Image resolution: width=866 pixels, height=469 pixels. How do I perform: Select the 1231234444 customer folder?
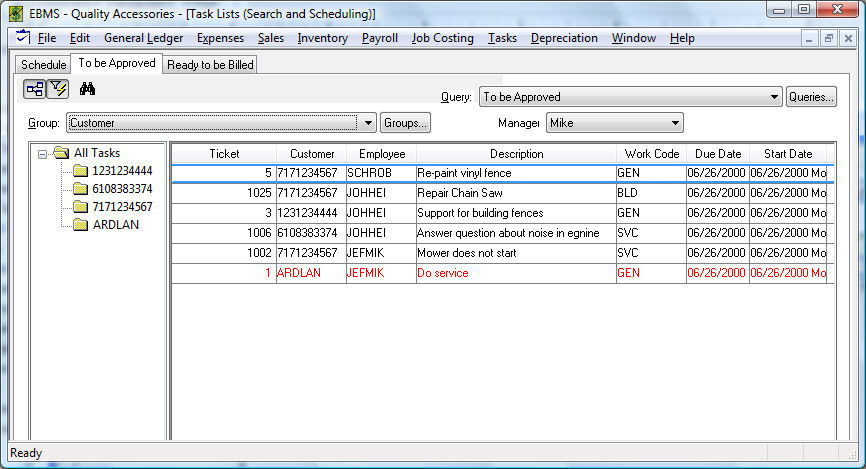[115, 171]
